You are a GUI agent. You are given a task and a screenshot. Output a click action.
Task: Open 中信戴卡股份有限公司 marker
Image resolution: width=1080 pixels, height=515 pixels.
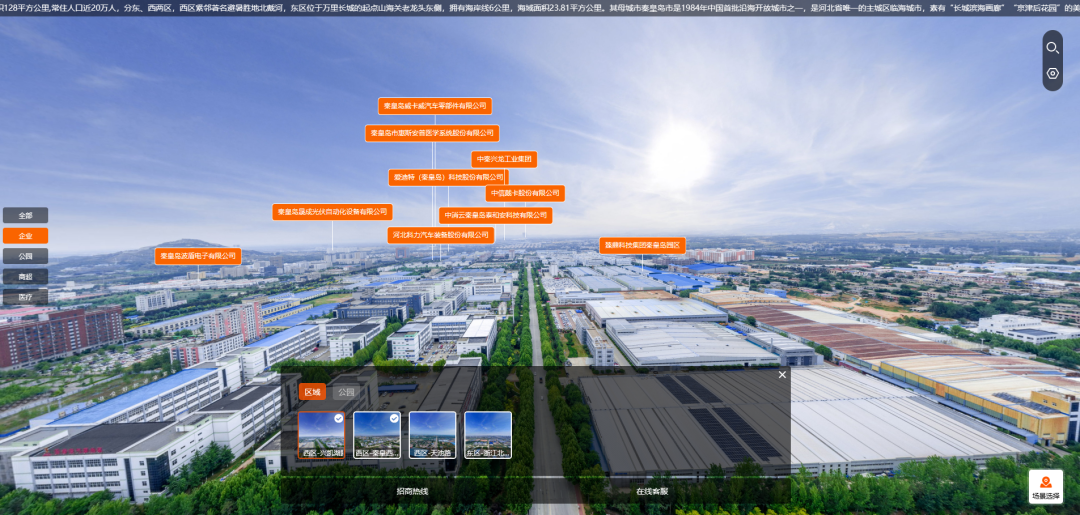(x=525, y=193)
